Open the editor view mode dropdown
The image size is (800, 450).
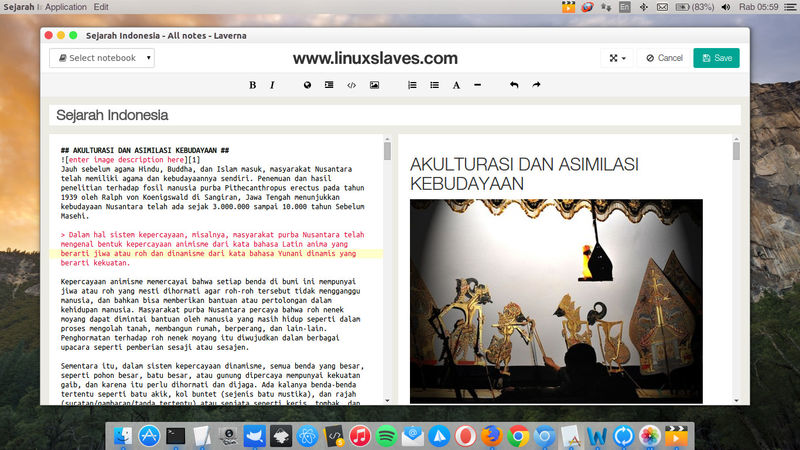(x=617, y=58)
